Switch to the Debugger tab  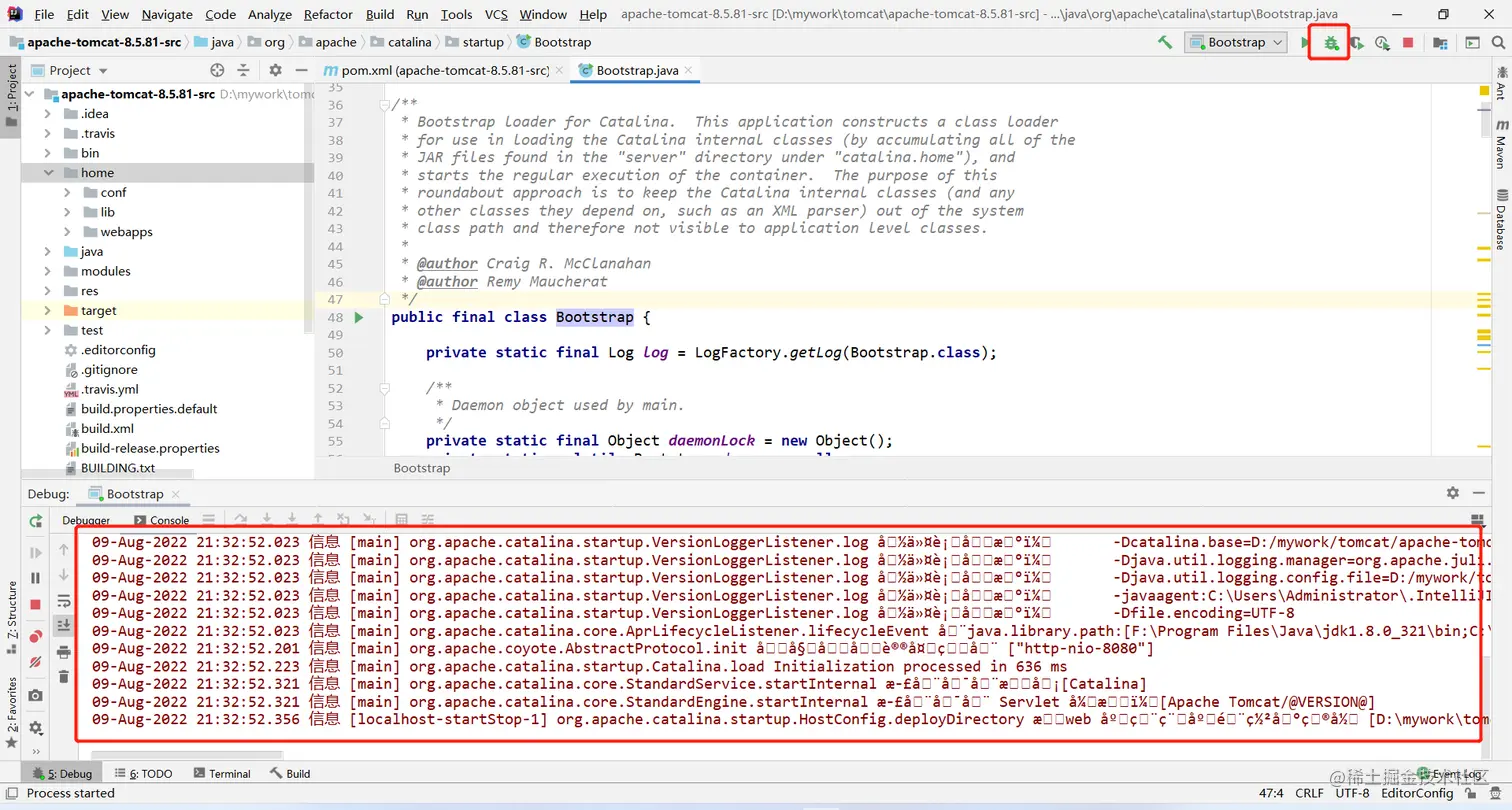[86, 520]
